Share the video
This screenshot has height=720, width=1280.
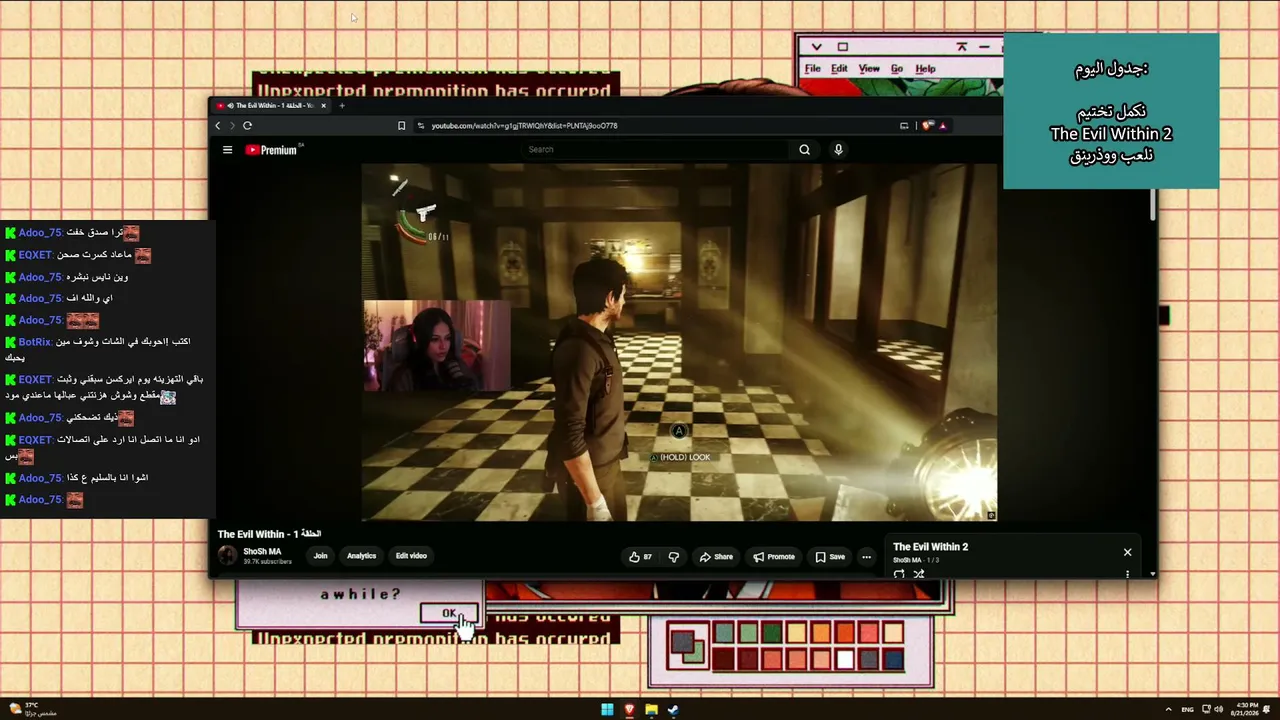[x=716, y=557]
